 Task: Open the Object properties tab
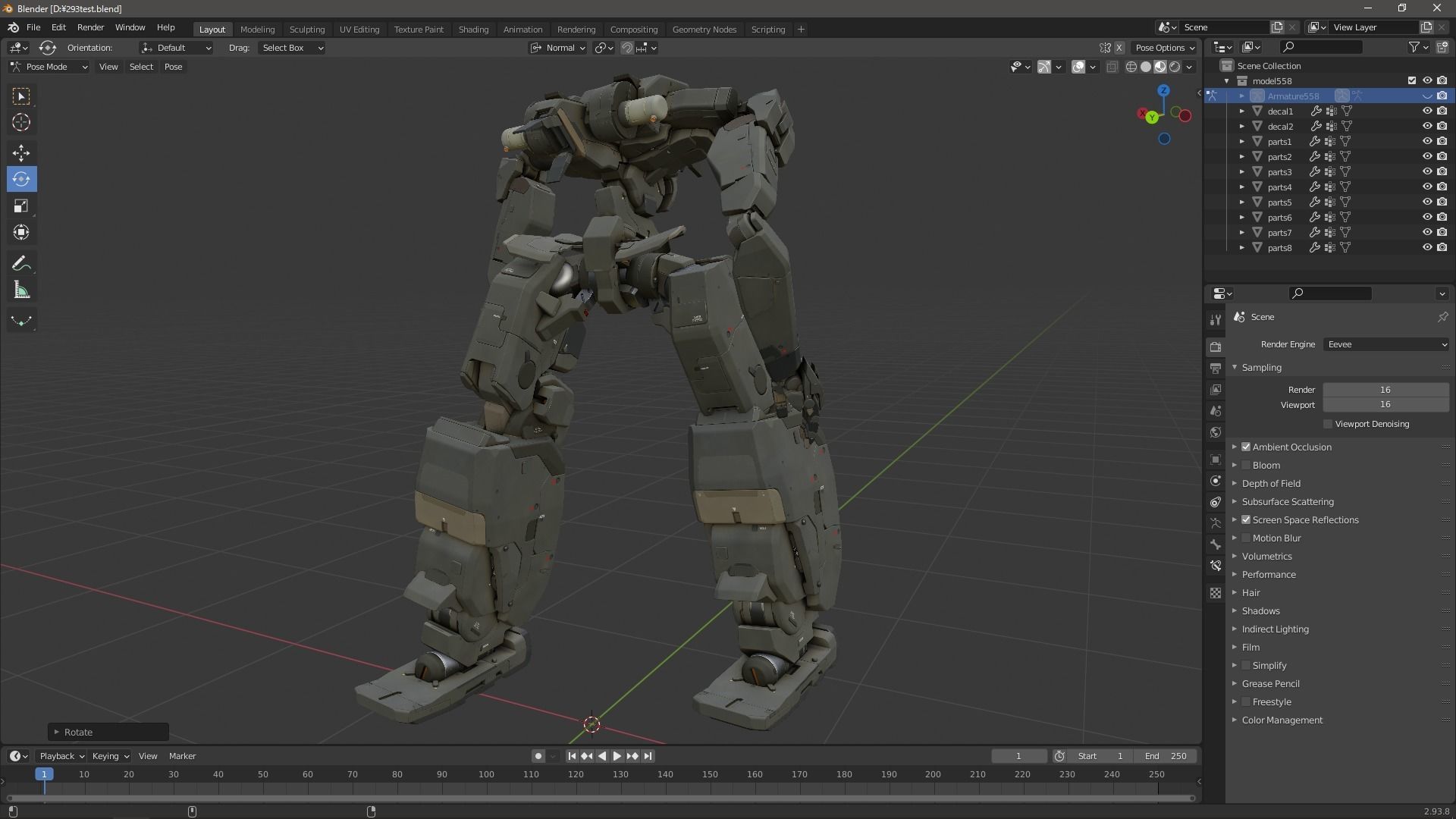pyautogui.click(x=1216, y=460)
